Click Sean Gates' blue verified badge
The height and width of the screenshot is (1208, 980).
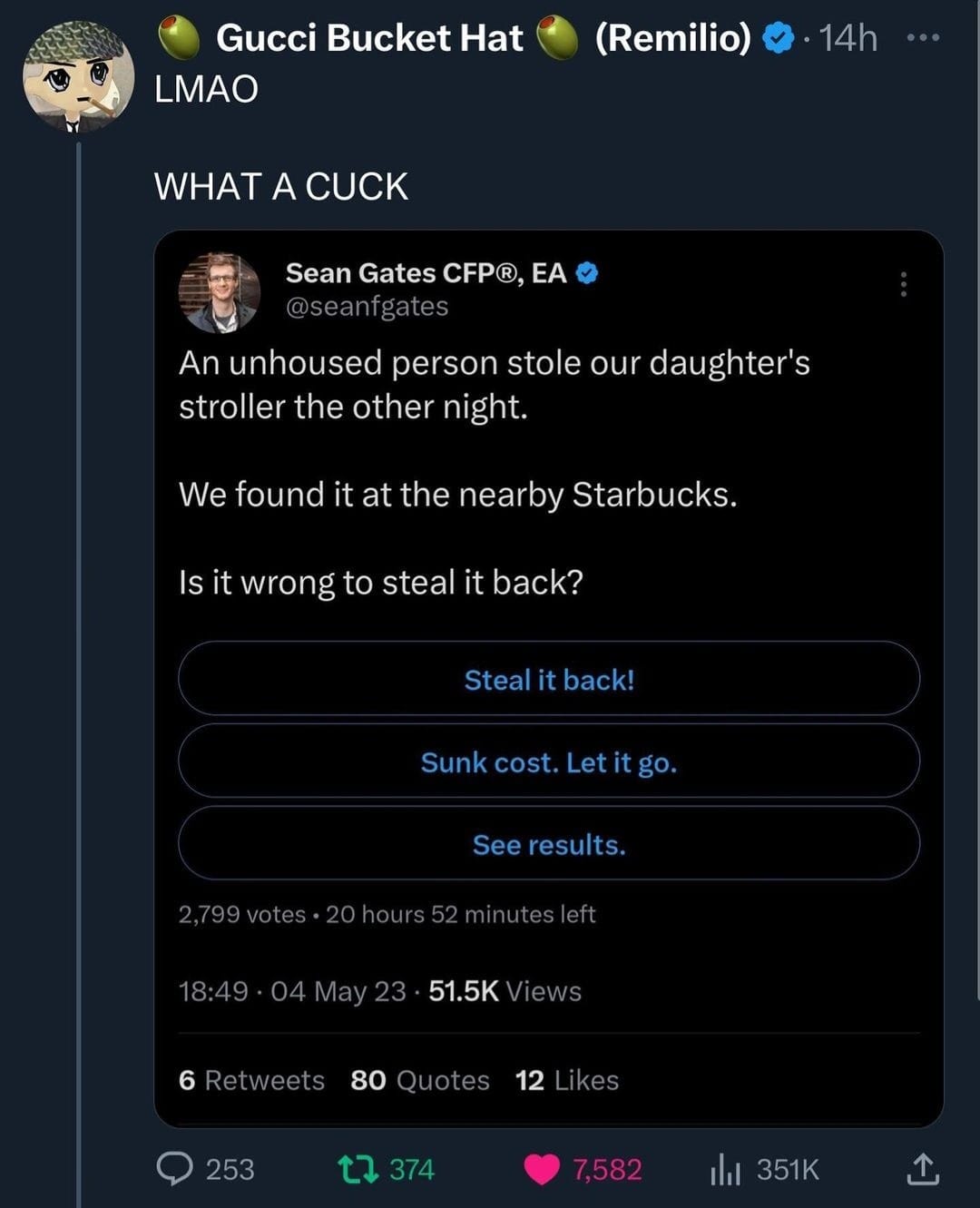[587, 272]
